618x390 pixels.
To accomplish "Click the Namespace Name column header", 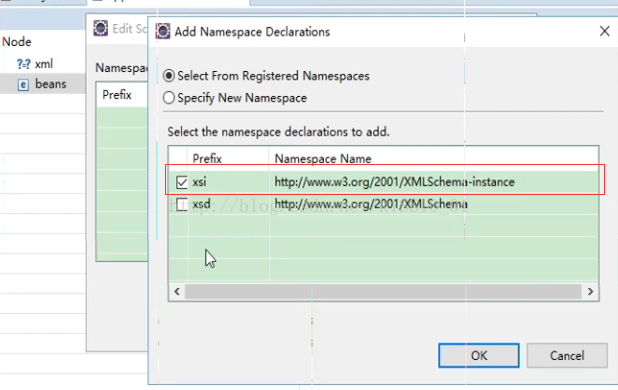I will tap(323, 158).
